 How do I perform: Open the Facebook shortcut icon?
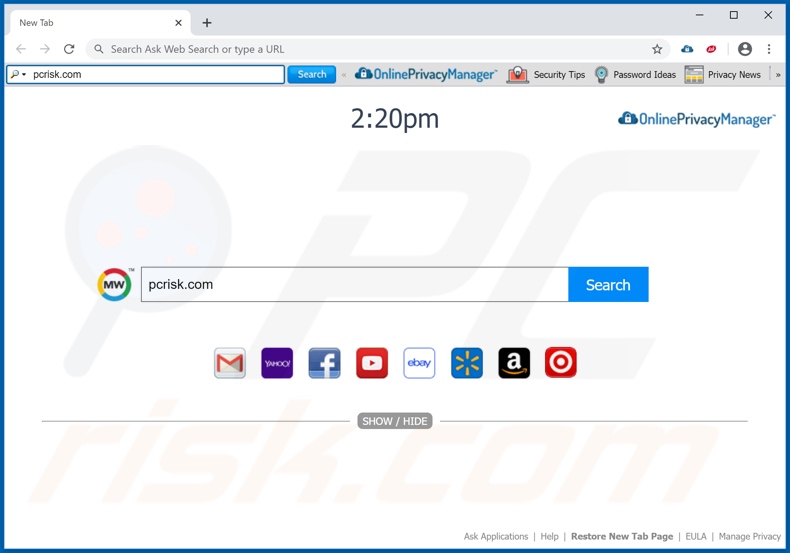[324, 363]
